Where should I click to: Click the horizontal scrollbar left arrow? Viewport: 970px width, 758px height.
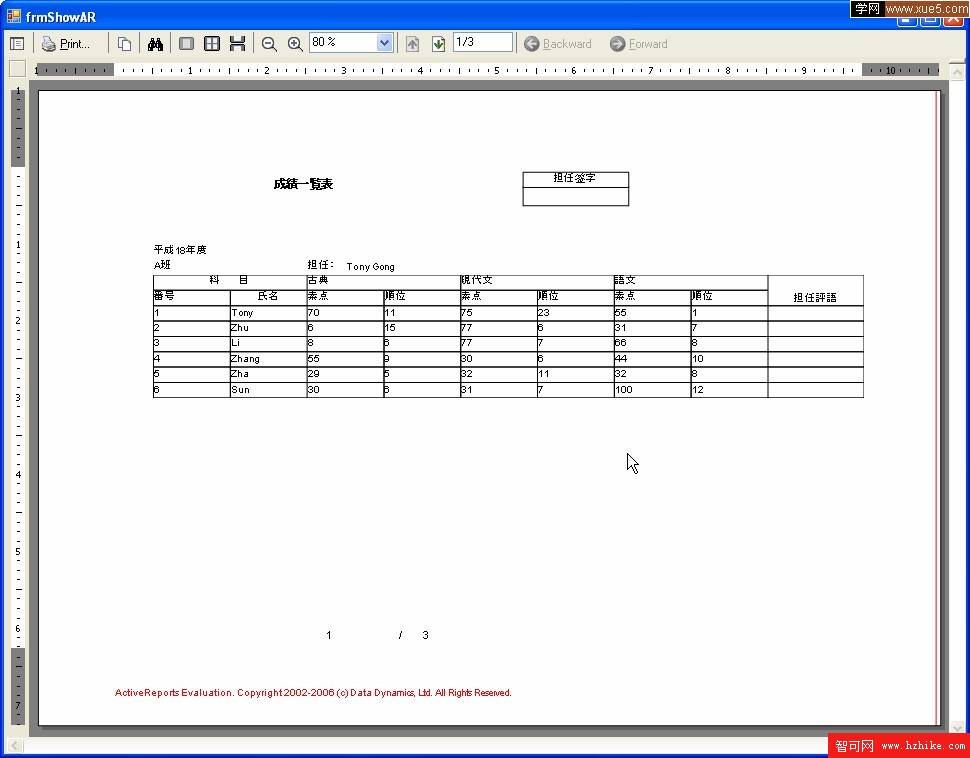(15, 746)
